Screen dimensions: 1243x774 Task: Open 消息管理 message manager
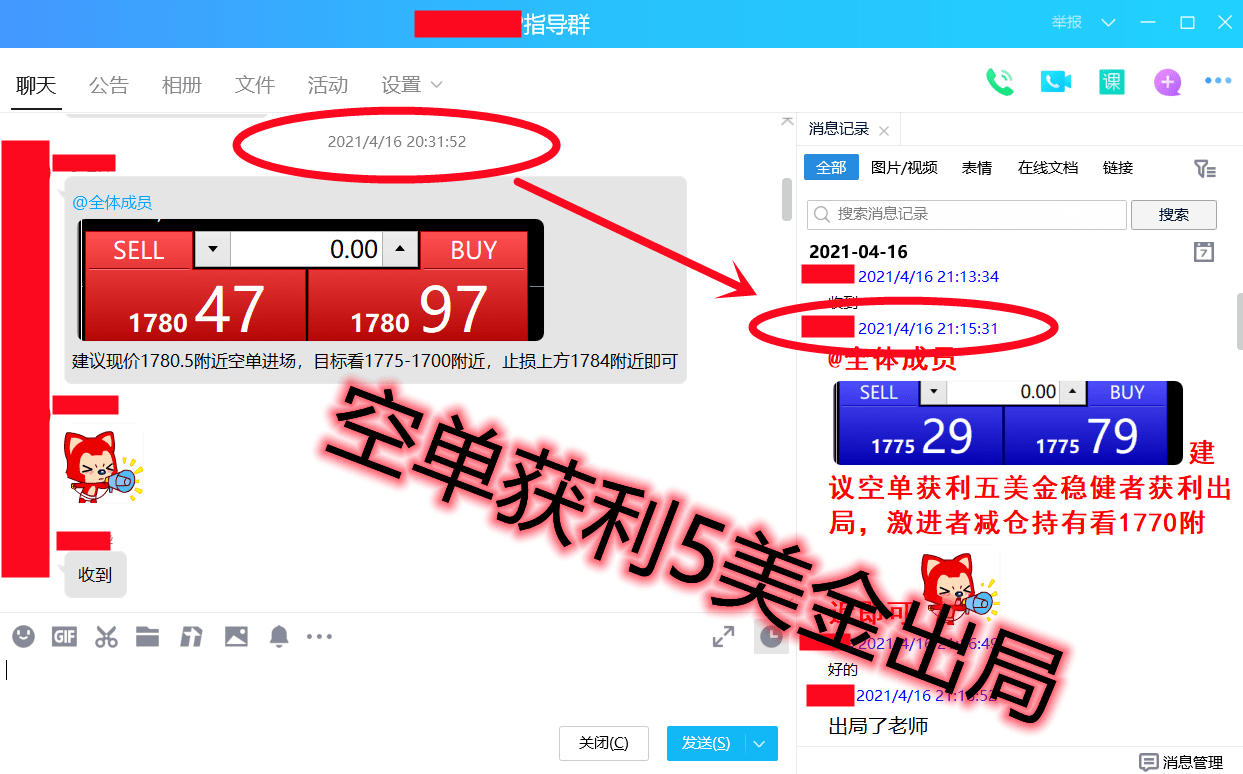[x=1181, y=762]
